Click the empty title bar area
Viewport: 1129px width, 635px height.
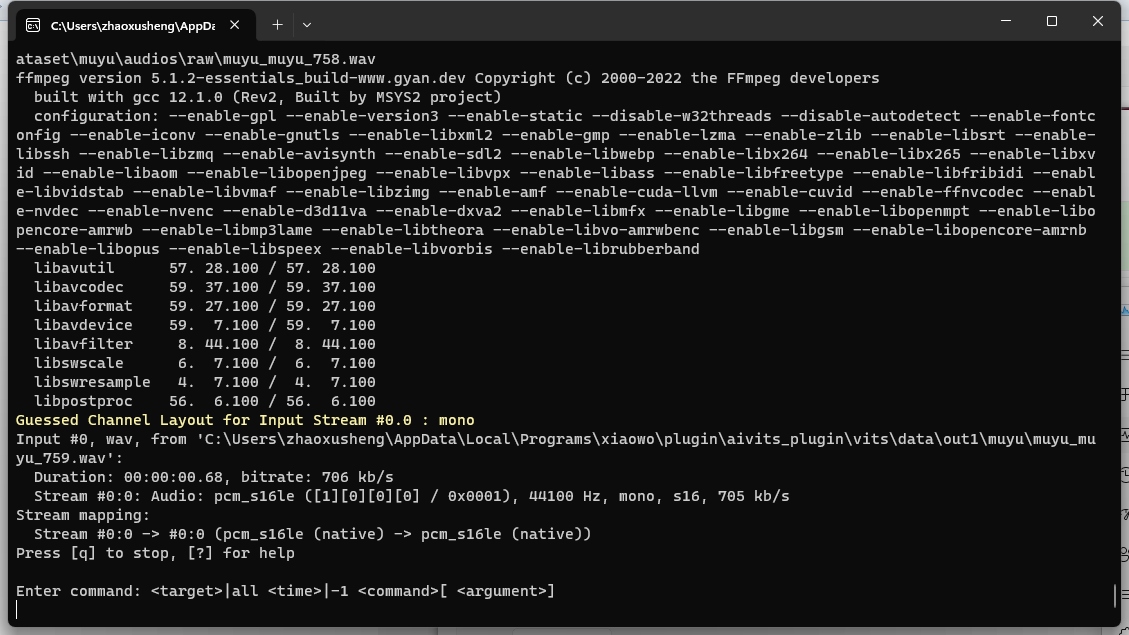pyautogui.click(x=650, y=22)
